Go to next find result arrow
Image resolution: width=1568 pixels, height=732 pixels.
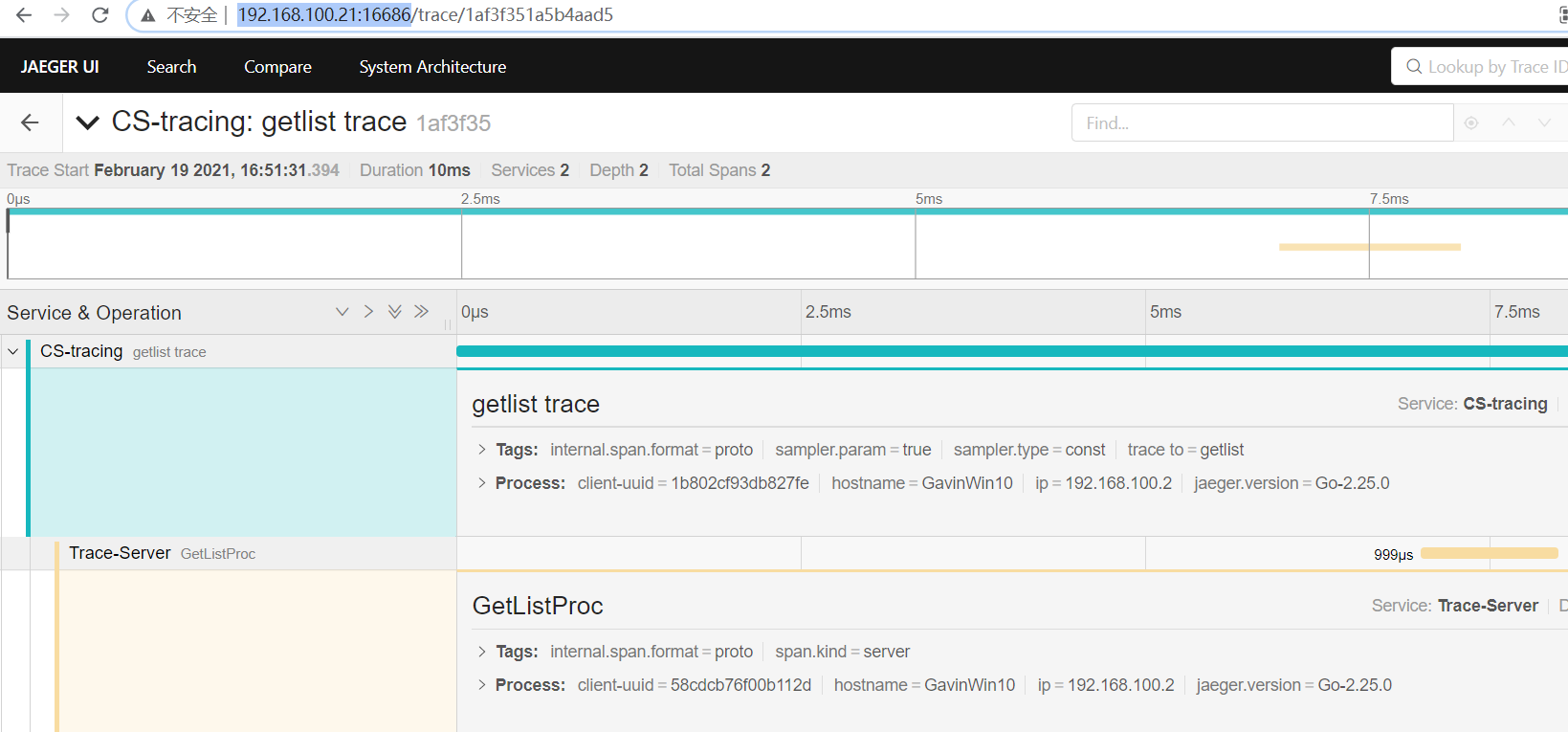coord(1544,122)
